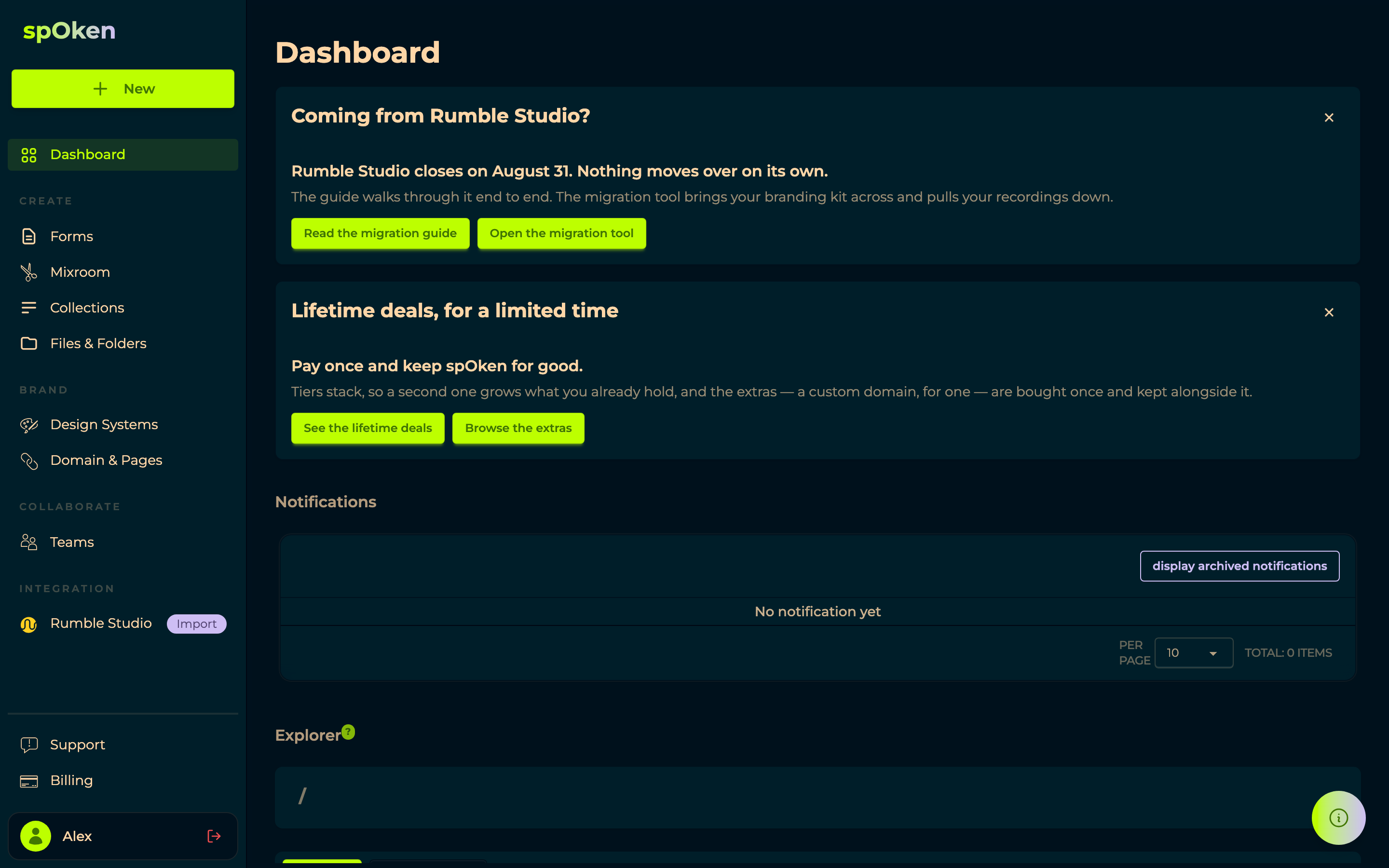Click the plus icon on New button
This screenshot has height=868, width=1389.
point(100,88)
